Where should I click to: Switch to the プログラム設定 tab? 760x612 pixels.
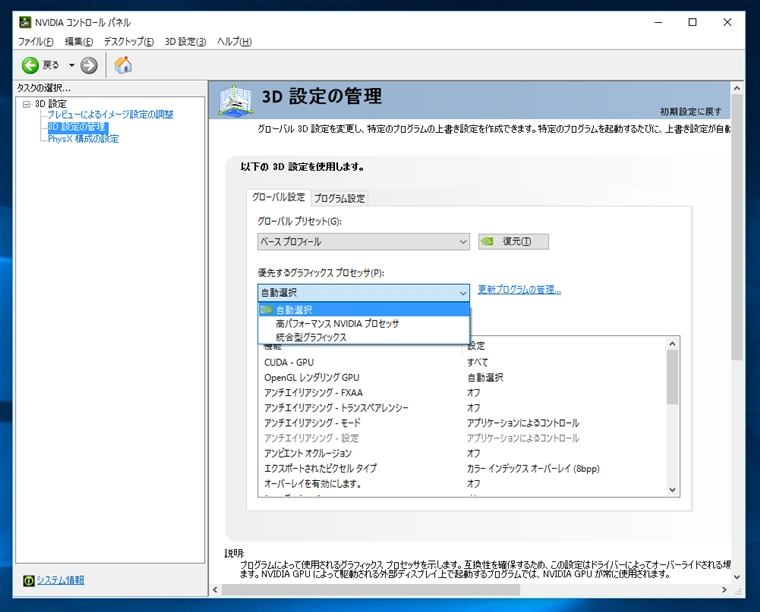click(339, 198)
